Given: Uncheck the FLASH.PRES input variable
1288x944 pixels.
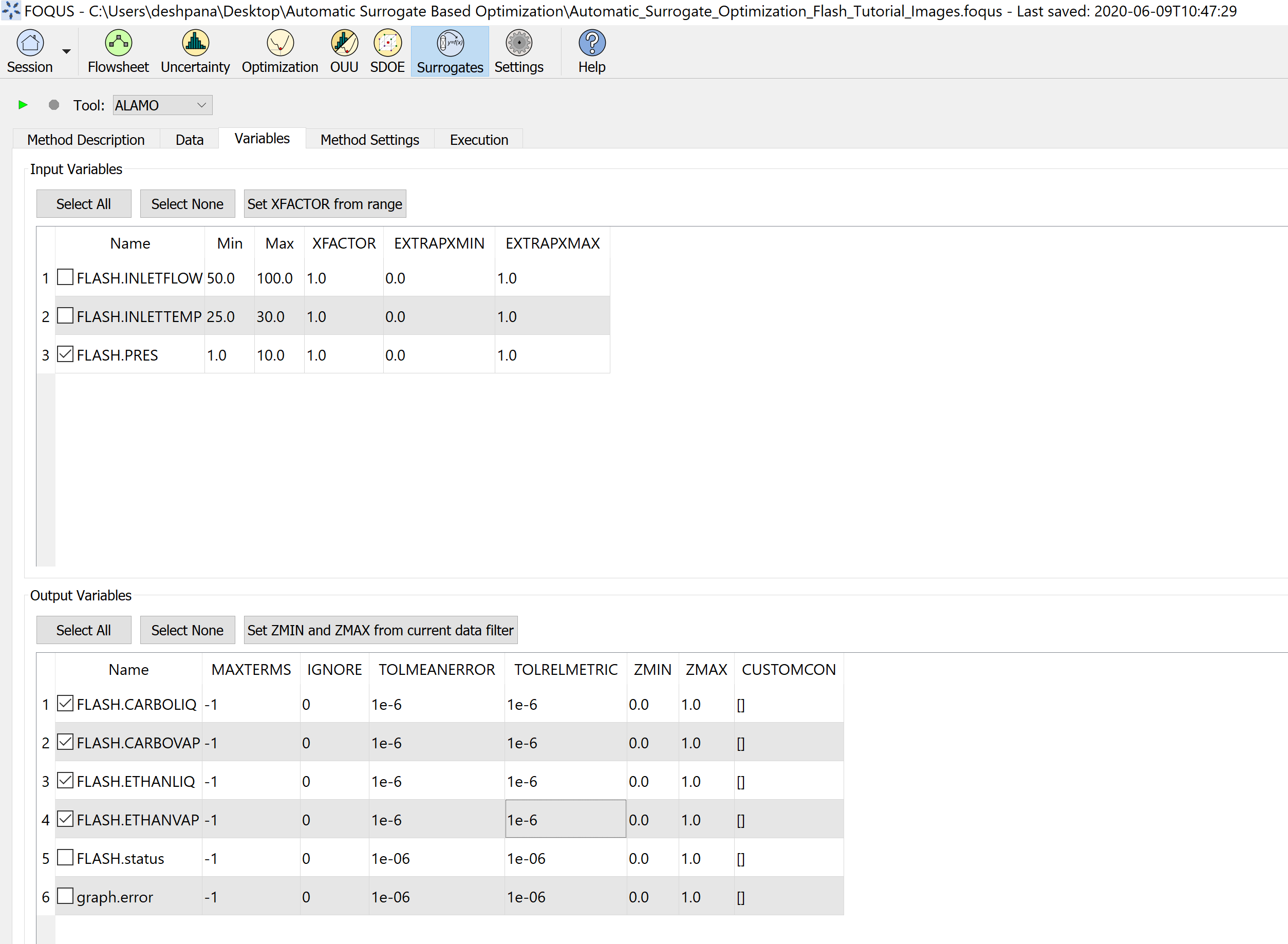Looking at the screenshot, I should pyautogui.click(x=65, y=354).
